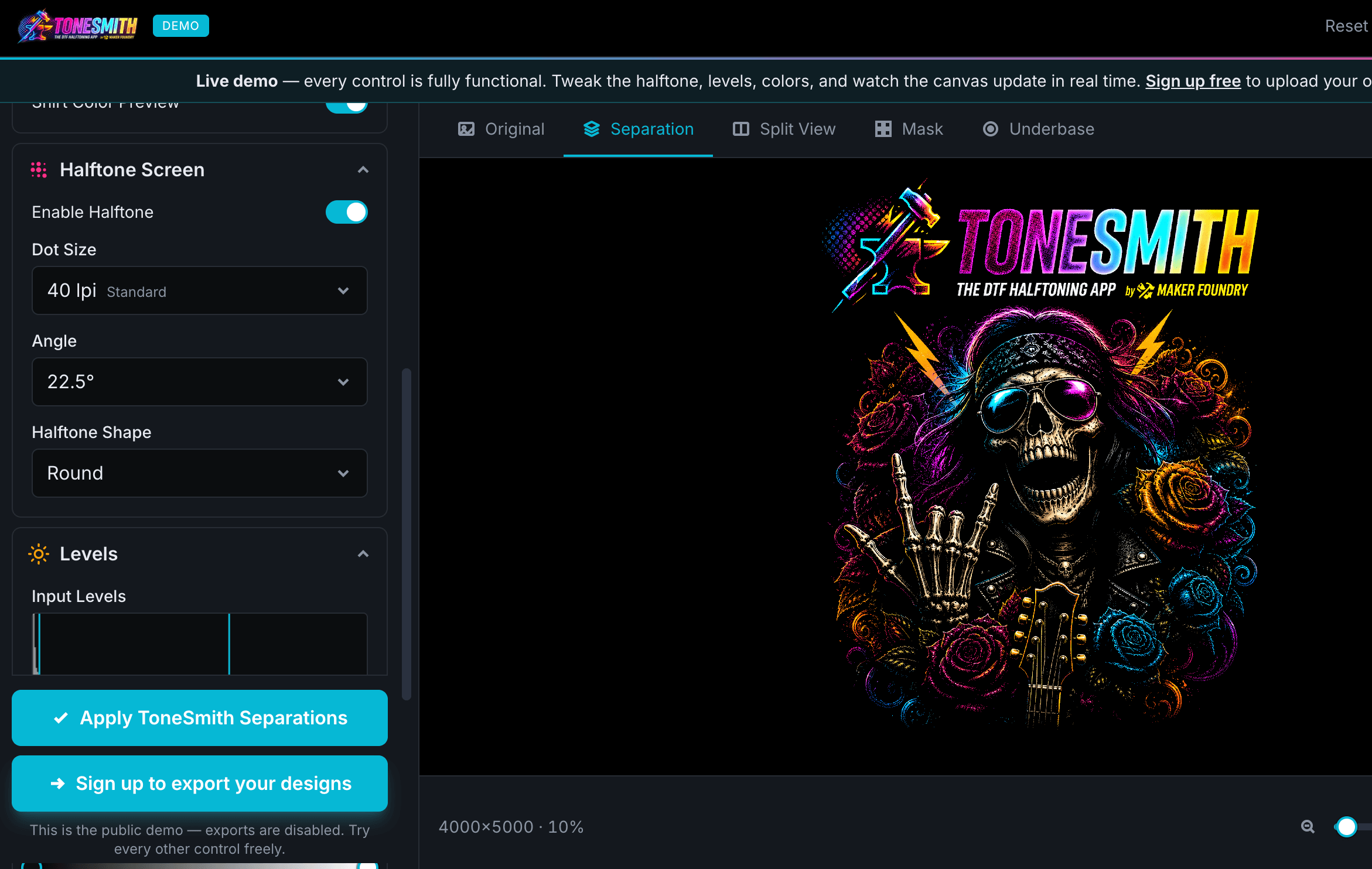
Task: Open the Dot Size 40 lpi dropdown
Action: 200,290
